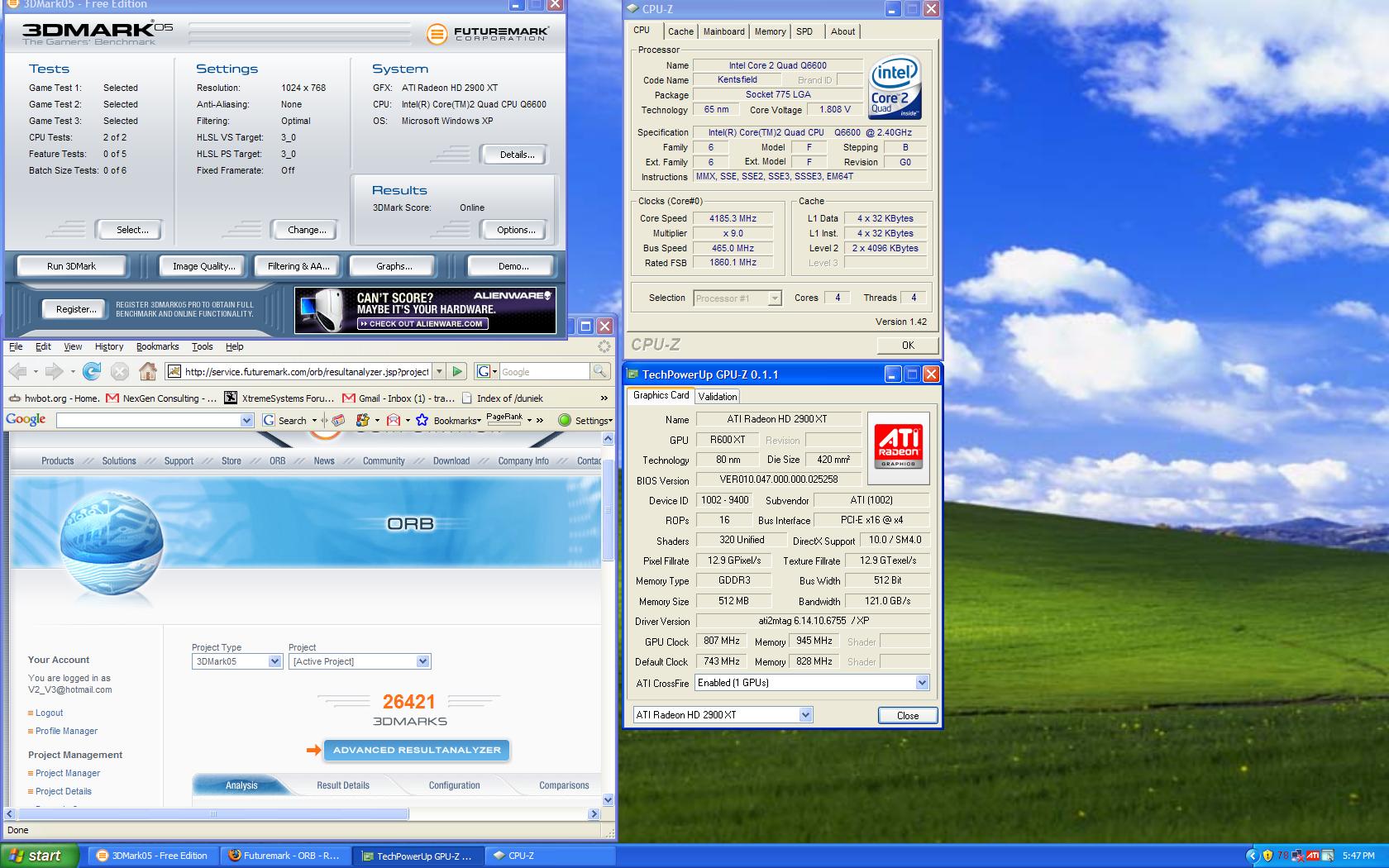1389x868 pixels.
Task: Click the Firefox forward arrow button
Action: click(55, 371)
